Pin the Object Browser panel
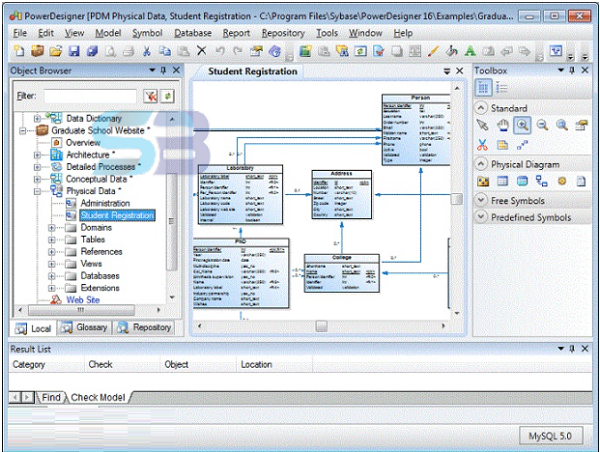The height and width of the screenshot is (452, 600). [163, 70]
